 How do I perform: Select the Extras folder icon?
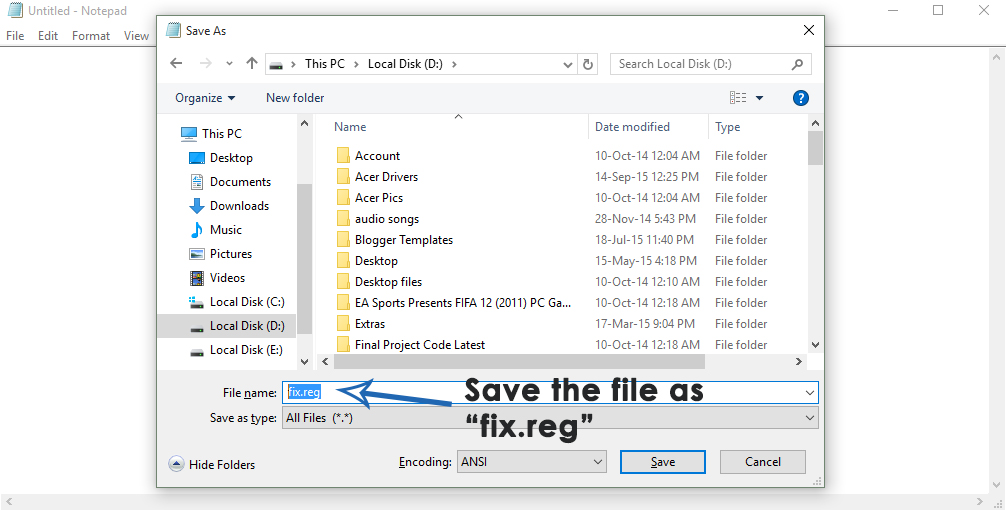343,324
